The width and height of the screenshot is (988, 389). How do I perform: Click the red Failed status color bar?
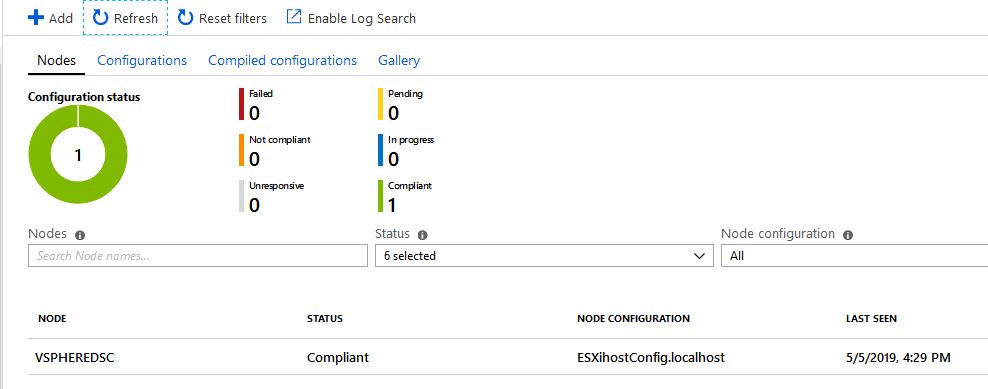241,104
